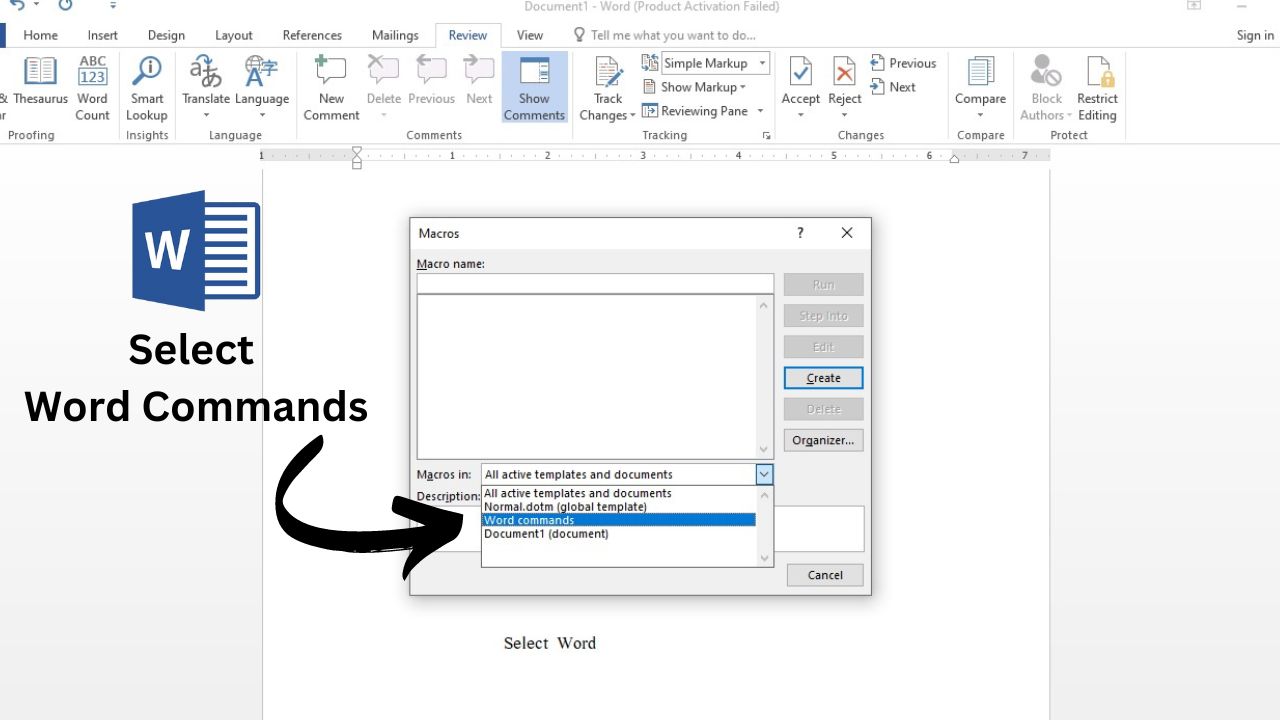The image size is (1280, 720).
Task: Open Restrict Editing pane
Action: point(1097,88)
